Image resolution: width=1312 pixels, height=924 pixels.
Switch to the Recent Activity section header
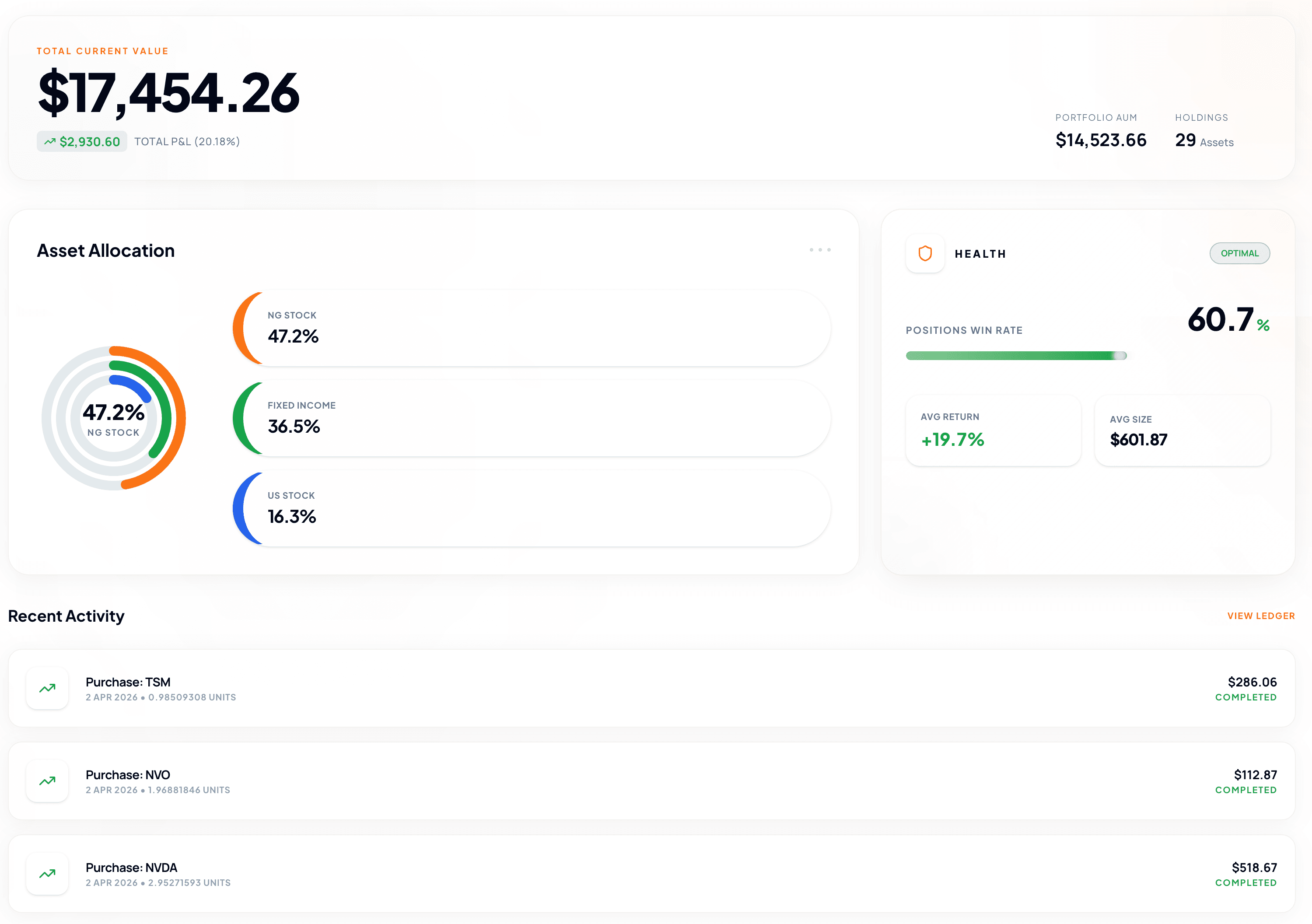[x=66, y=616]
